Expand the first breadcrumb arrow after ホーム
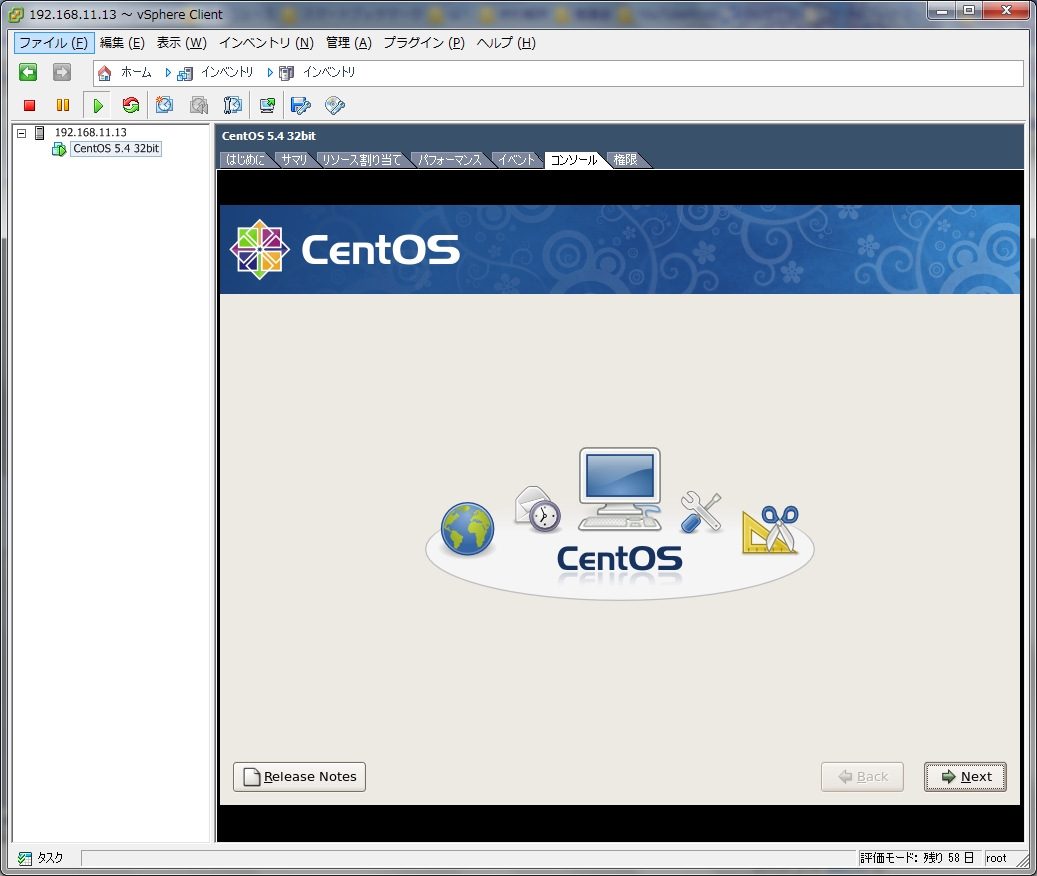The height and width of the screenshot is (876, 1037). tap(168, 73)
